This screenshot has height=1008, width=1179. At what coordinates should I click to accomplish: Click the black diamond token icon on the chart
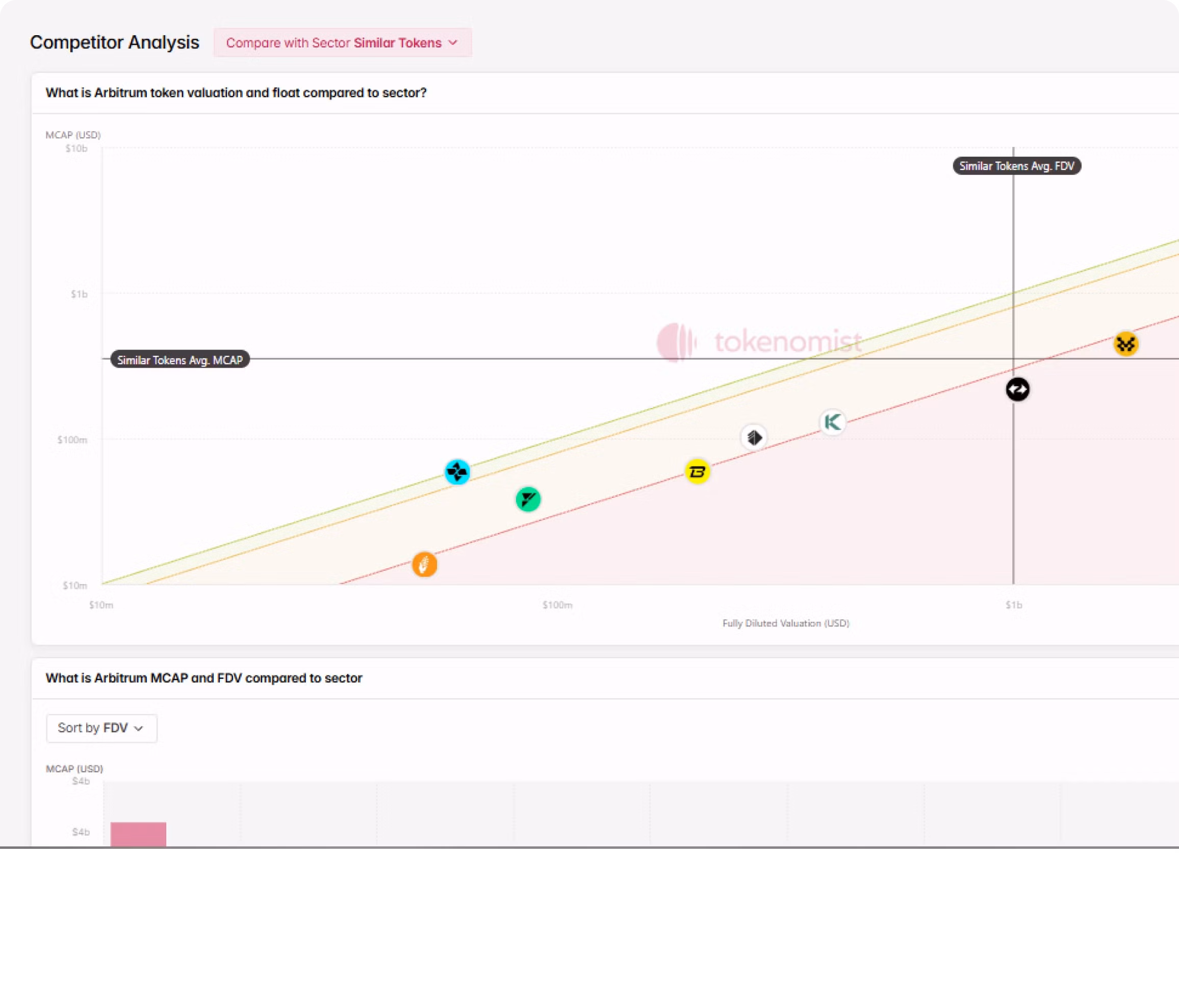[x=754, y=437]
